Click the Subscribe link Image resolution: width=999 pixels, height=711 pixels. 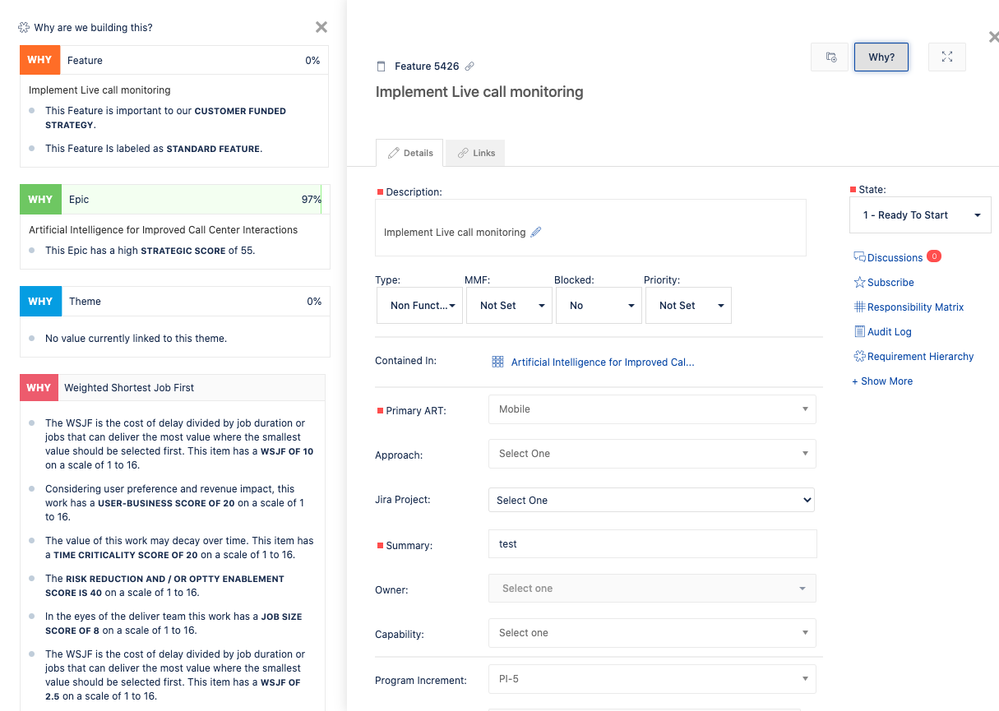890,282
